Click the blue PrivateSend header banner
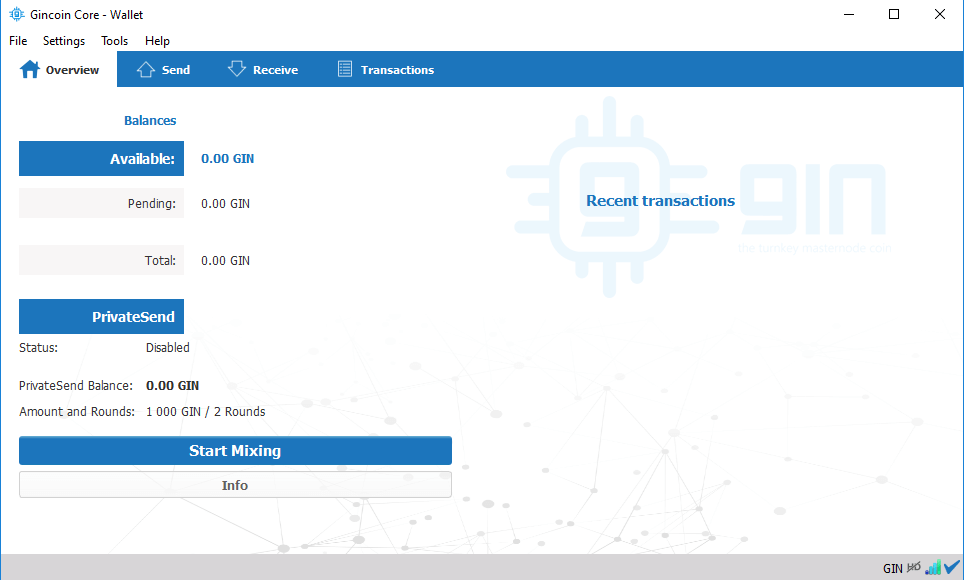Image resolution: width=964 pixels, height=580 pixels. click(101, 316)
